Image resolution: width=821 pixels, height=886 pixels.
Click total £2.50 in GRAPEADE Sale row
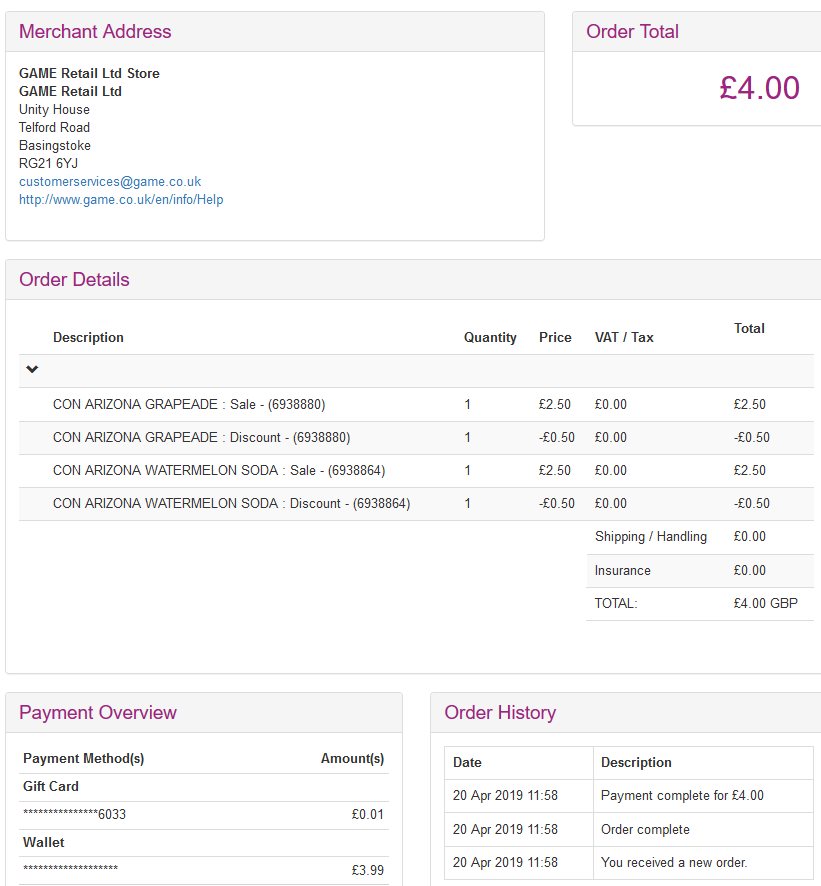pos(750,405)
